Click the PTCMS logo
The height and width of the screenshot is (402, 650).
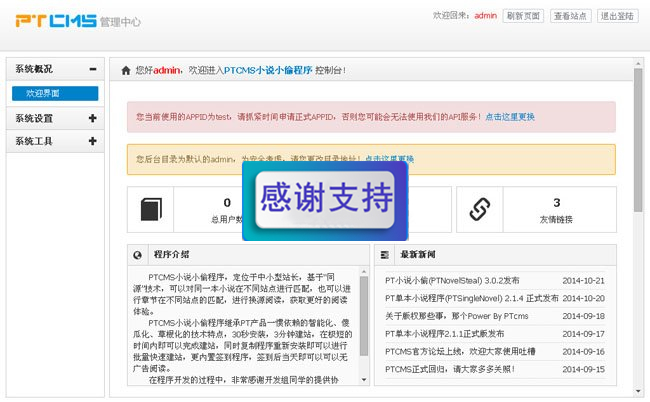point(56,21)
